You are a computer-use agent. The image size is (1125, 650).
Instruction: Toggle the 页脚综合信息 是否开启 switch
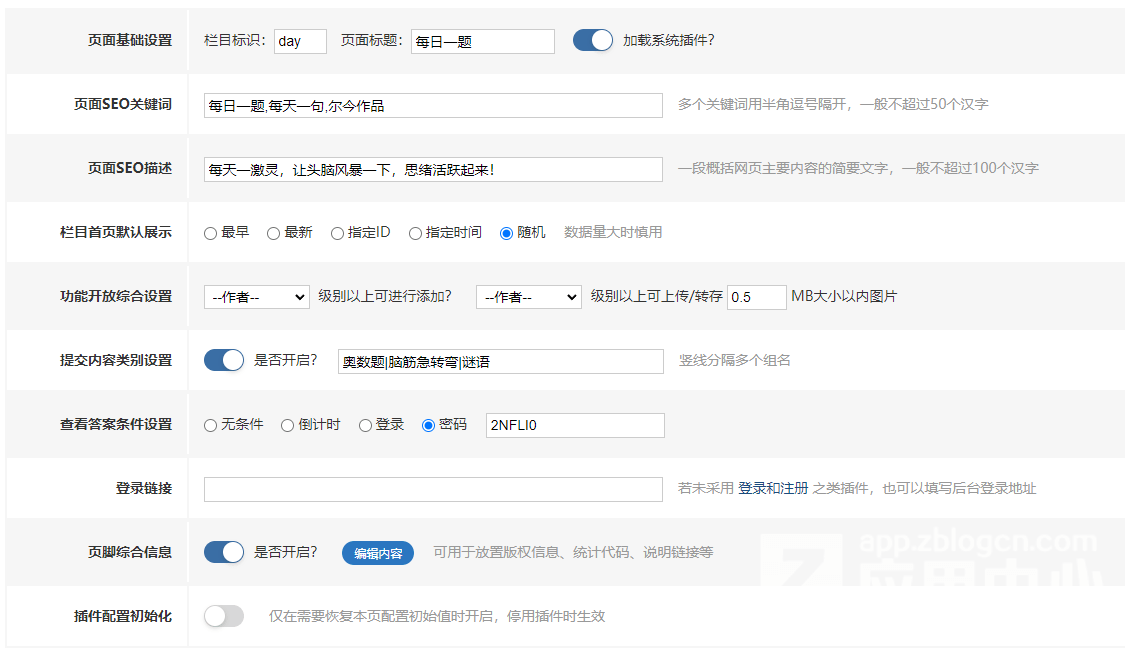(224, 552)
